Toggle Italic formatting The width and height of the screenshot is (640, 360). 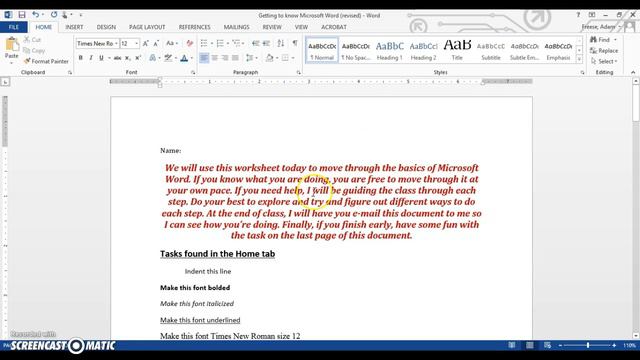(x=91, y=58)
